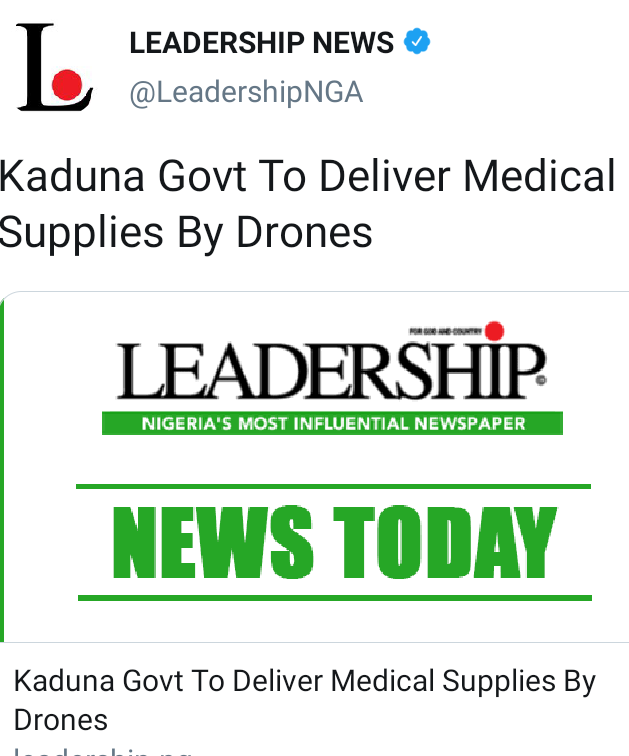Open the link preview card image

(x=316, y=467)
